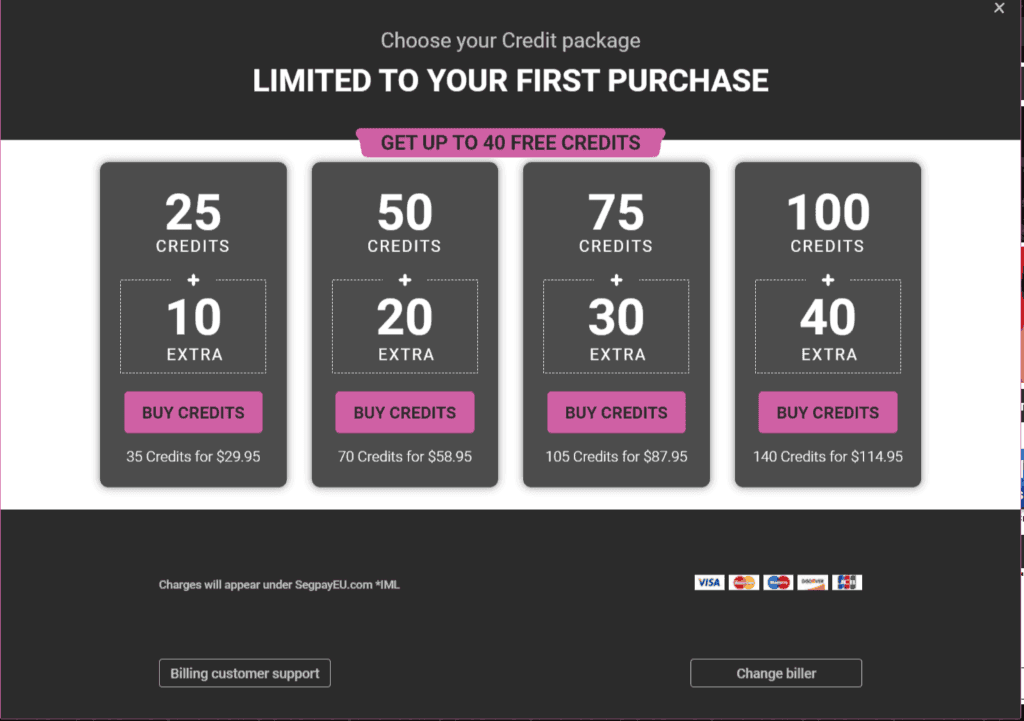The width and height of the screenshot is (1024, 721).
Task: Open Billing customer support
Action: coord(245,673)
